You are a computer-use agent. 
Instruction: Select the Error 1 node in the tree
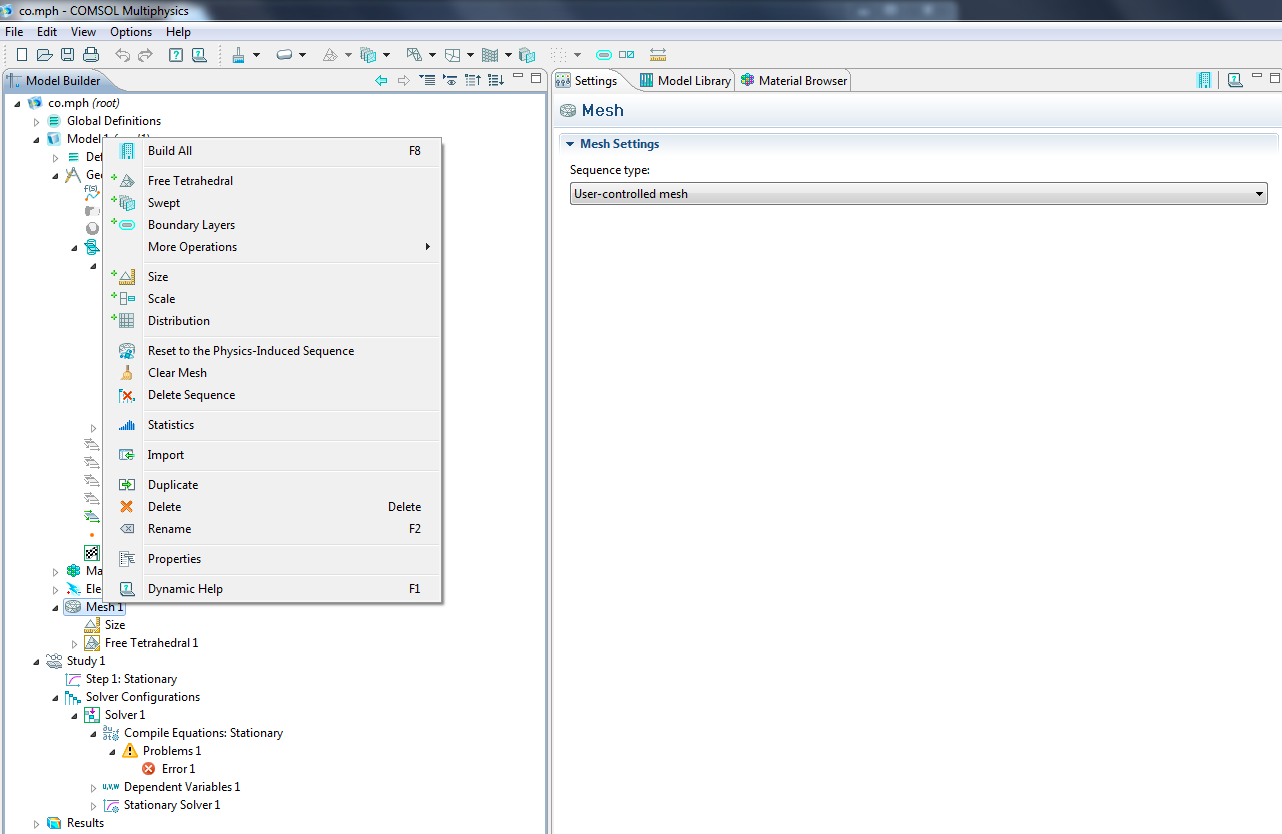point(178,769)
